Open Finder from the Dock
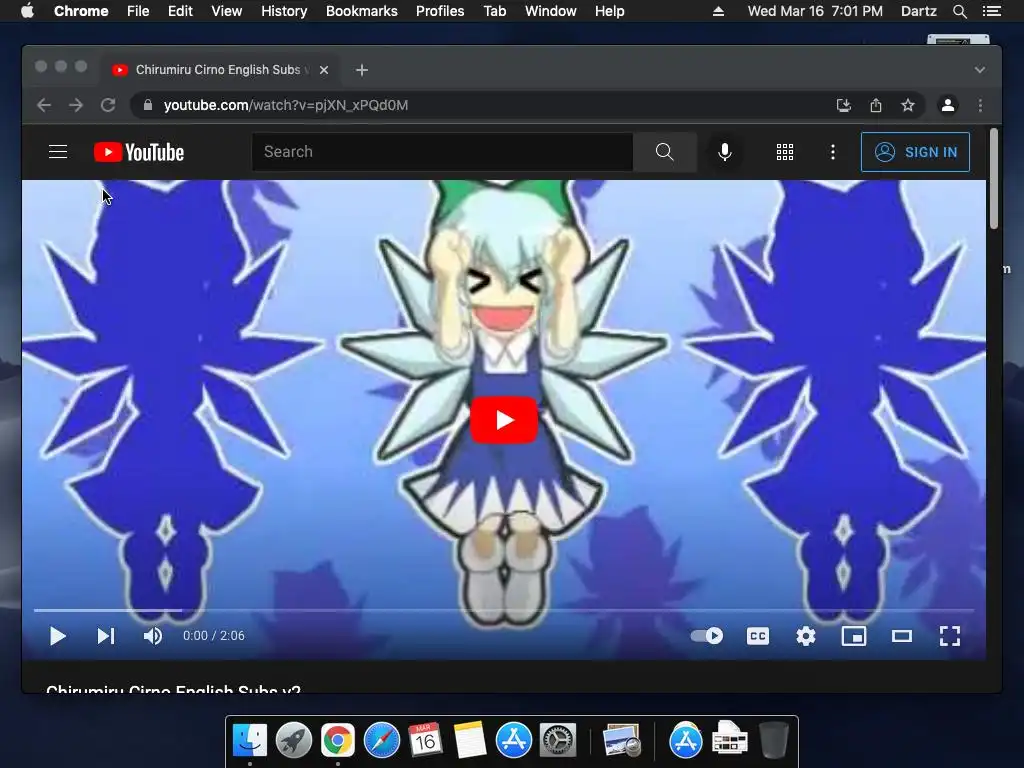Viewport: 1024px width, 768px height. tap(249, 741)
